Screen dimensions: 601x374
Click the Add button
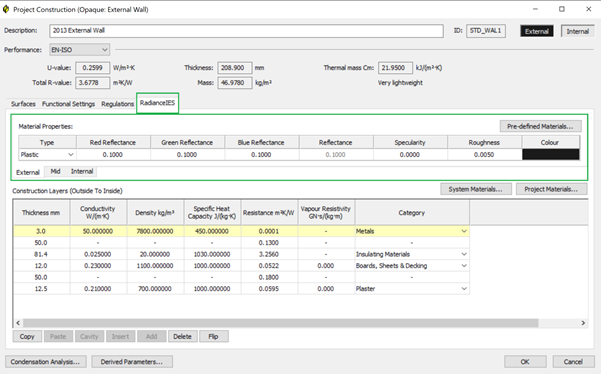tap(151, 336)
